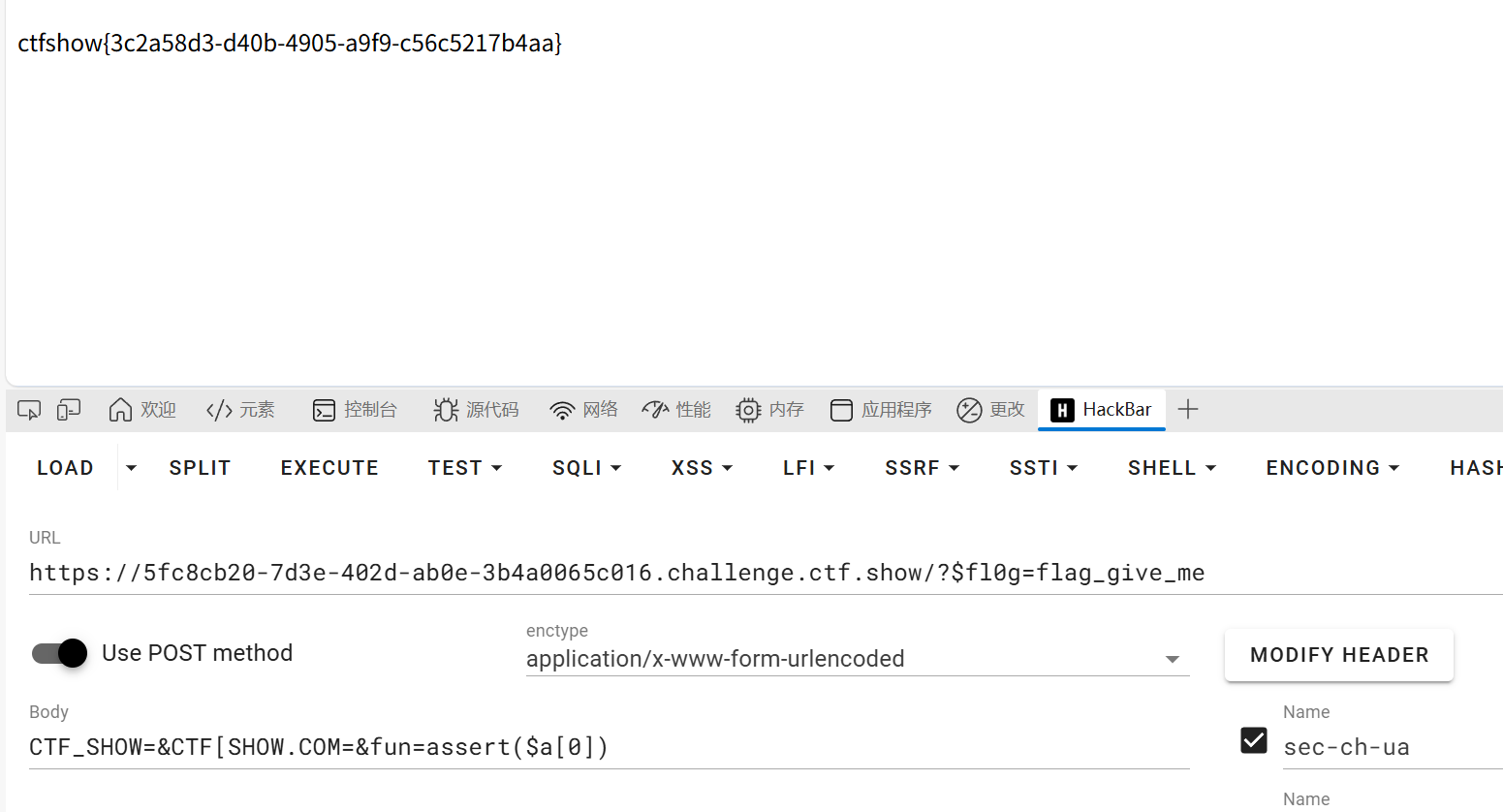This screenshot has width=1503, height=812.
Task: Open the Console (控制台) tab
Action: [x=355, y=410]
